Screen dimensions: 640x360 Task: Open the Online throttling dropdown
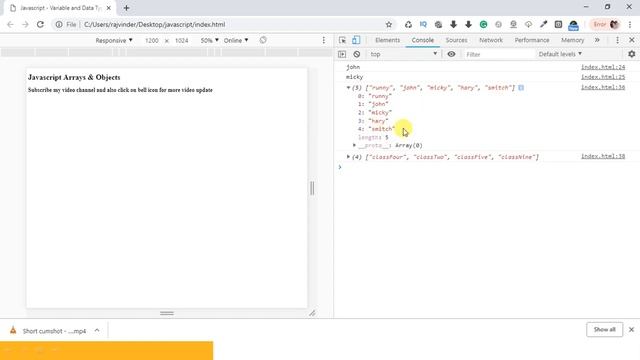coord(236,40)
